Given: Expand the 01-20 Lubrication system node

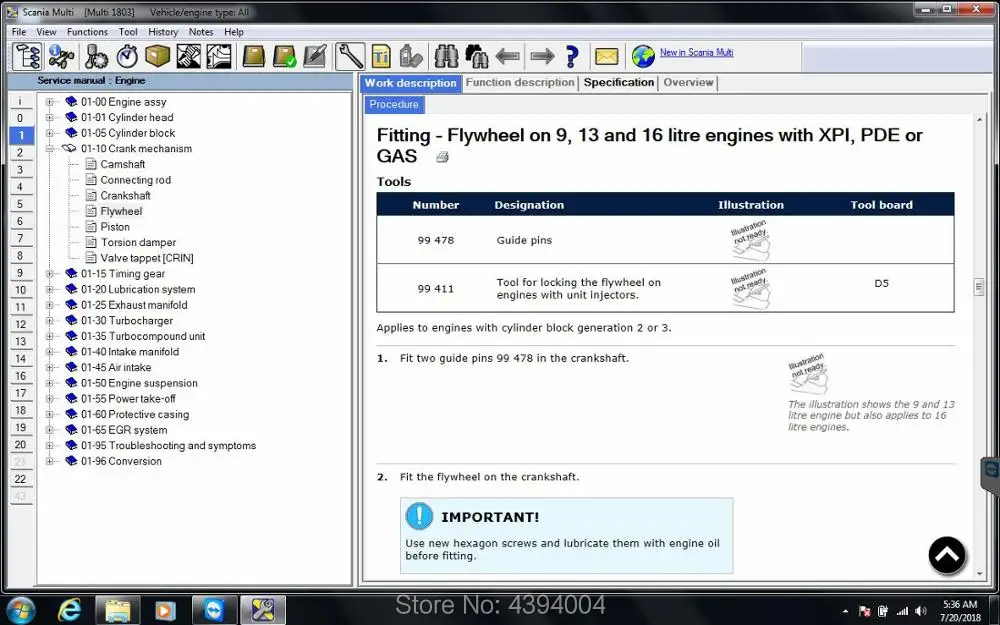Looking at the screenshot, I should coord(49,290).
